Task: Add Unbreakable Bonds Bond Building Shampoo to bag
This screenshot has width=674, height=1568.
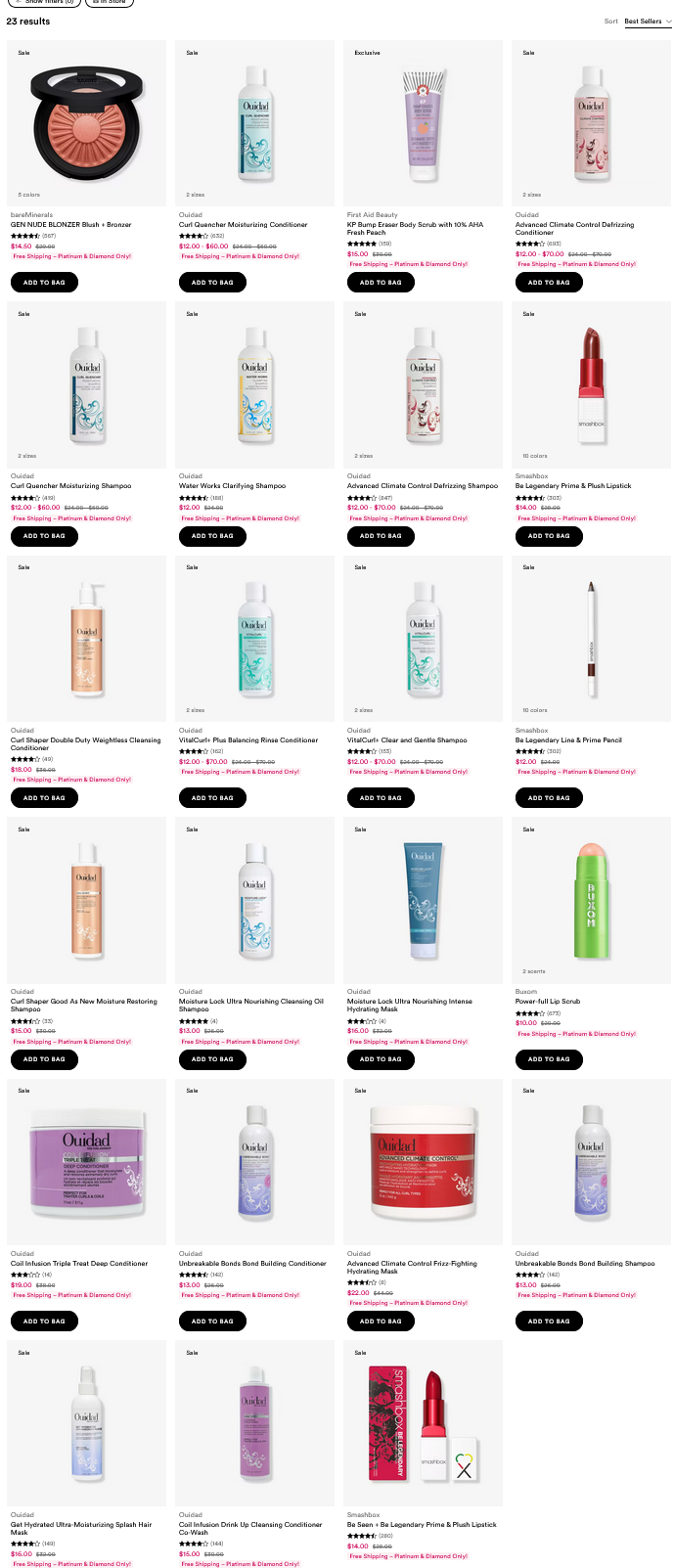Action: click(549, 1321)
